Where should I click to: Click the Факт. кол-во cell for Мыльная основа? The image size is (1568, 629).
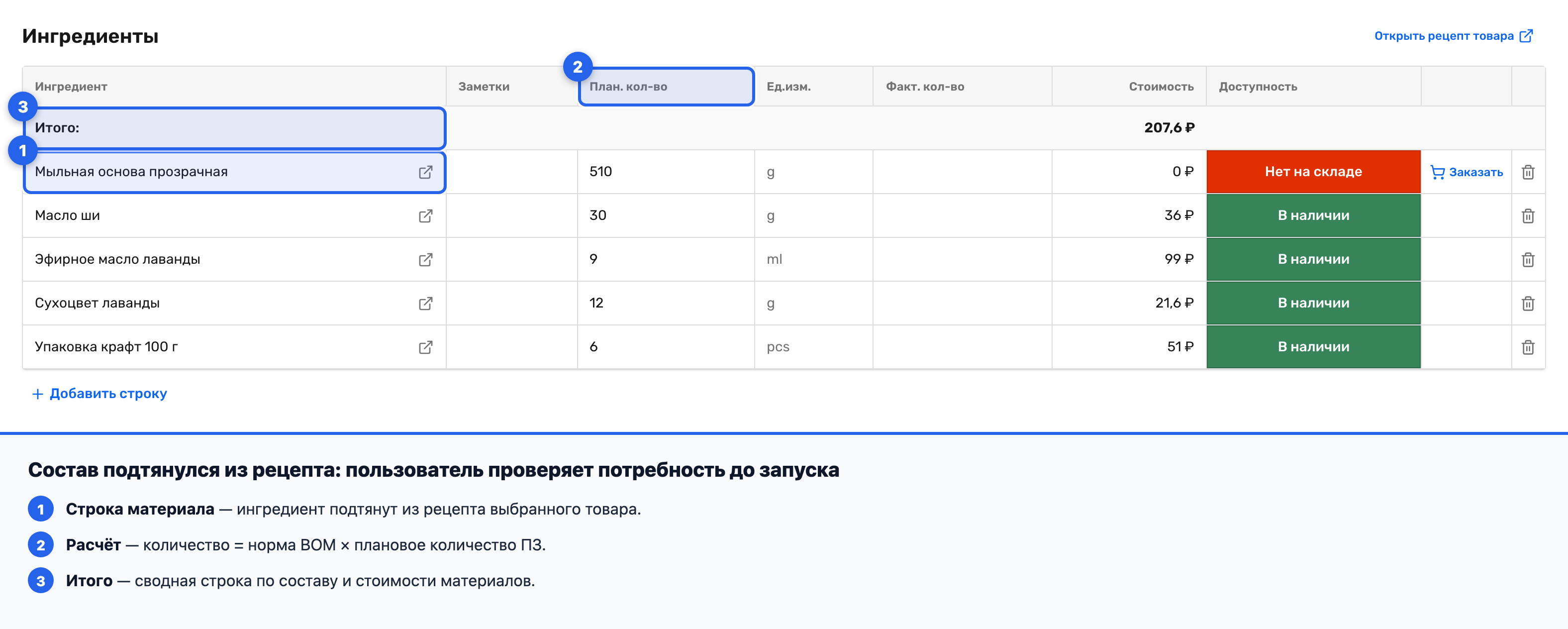pyautogui.click(x=963, y=172)
